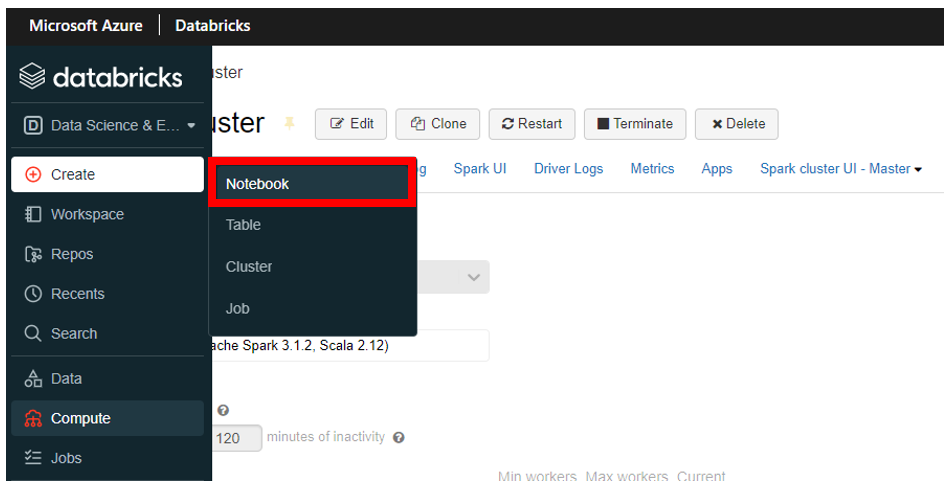Click the red plus Create icon
The width and height of the screenshot is (950, 486).
[x=33, y=175]
